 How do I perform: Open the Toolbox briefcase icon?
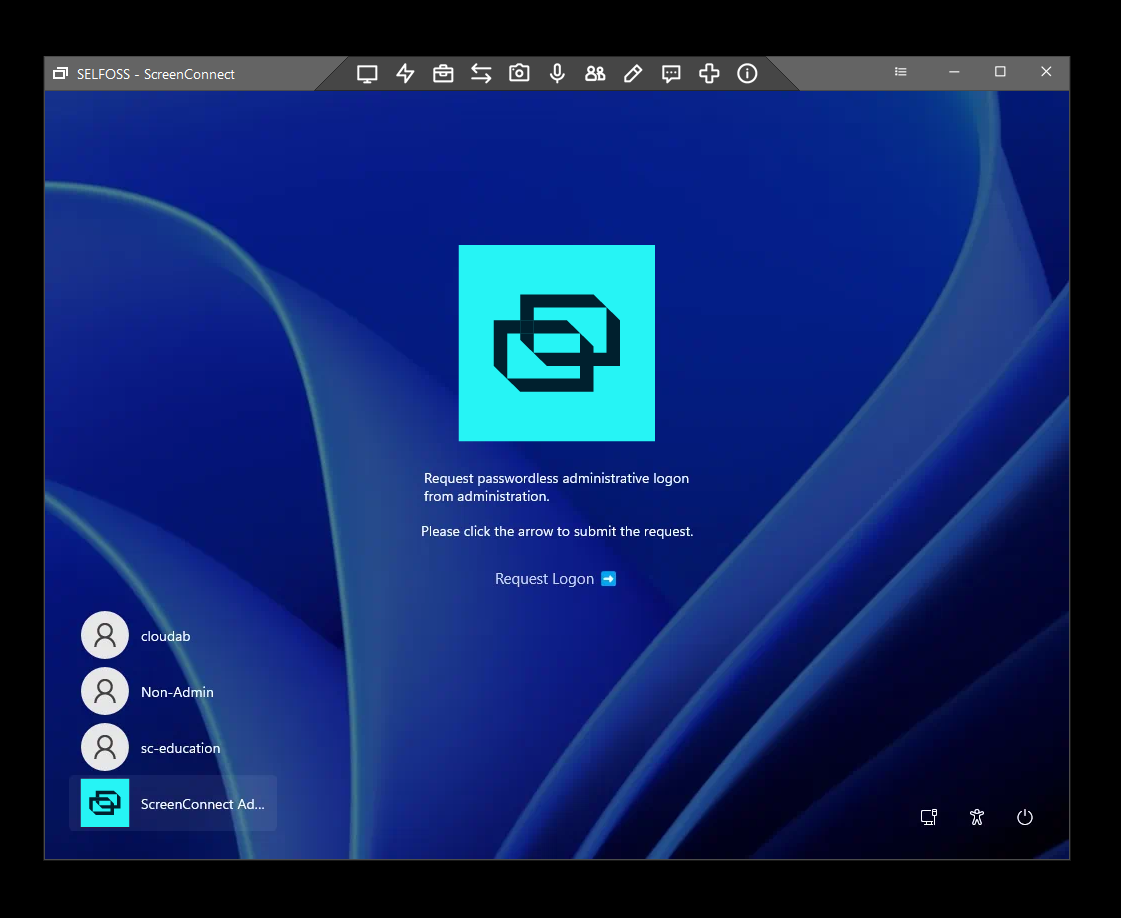[x=443, y=74]
